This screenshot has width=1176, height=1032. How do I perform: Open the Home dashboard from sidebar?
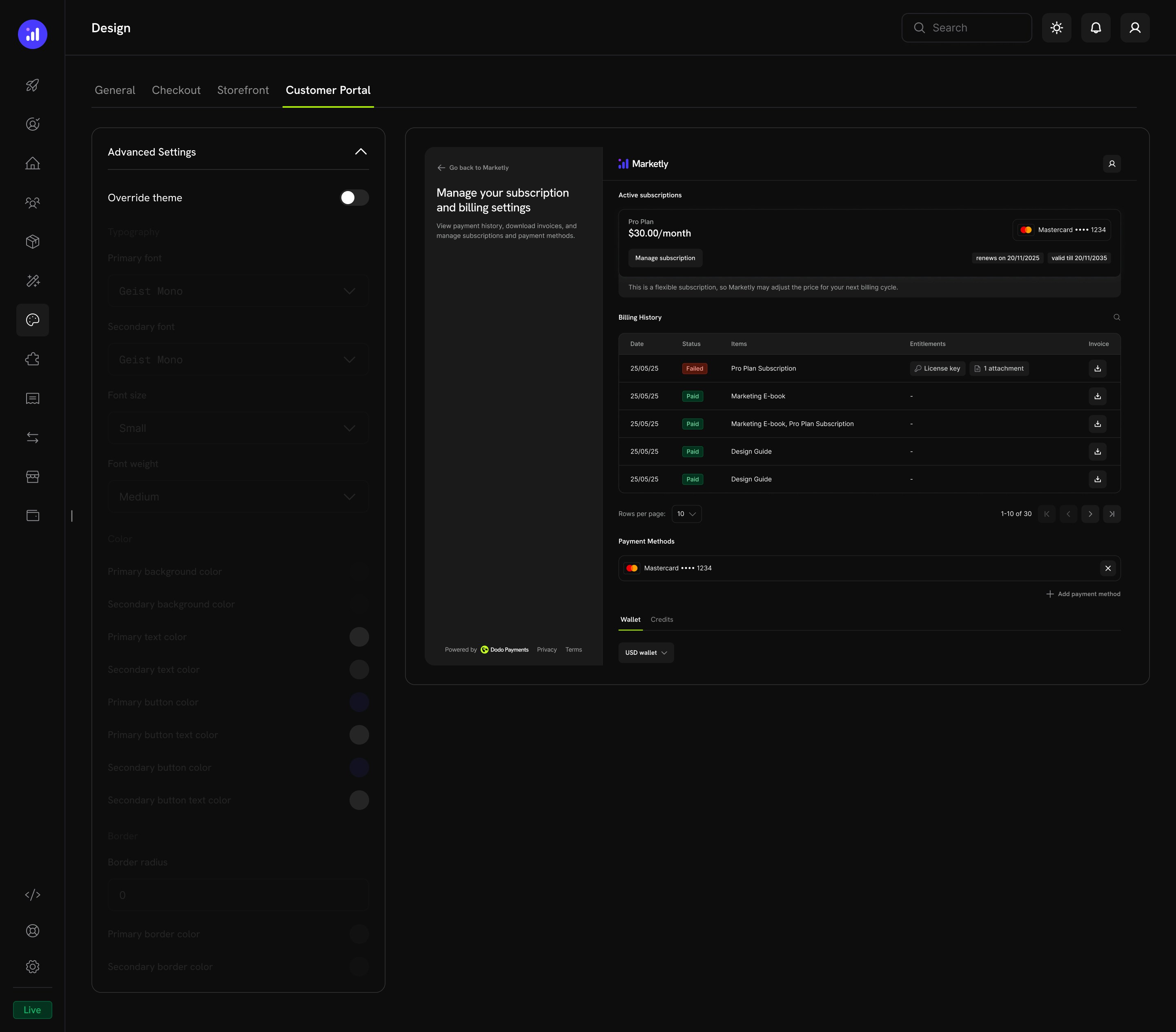point(32,163)
